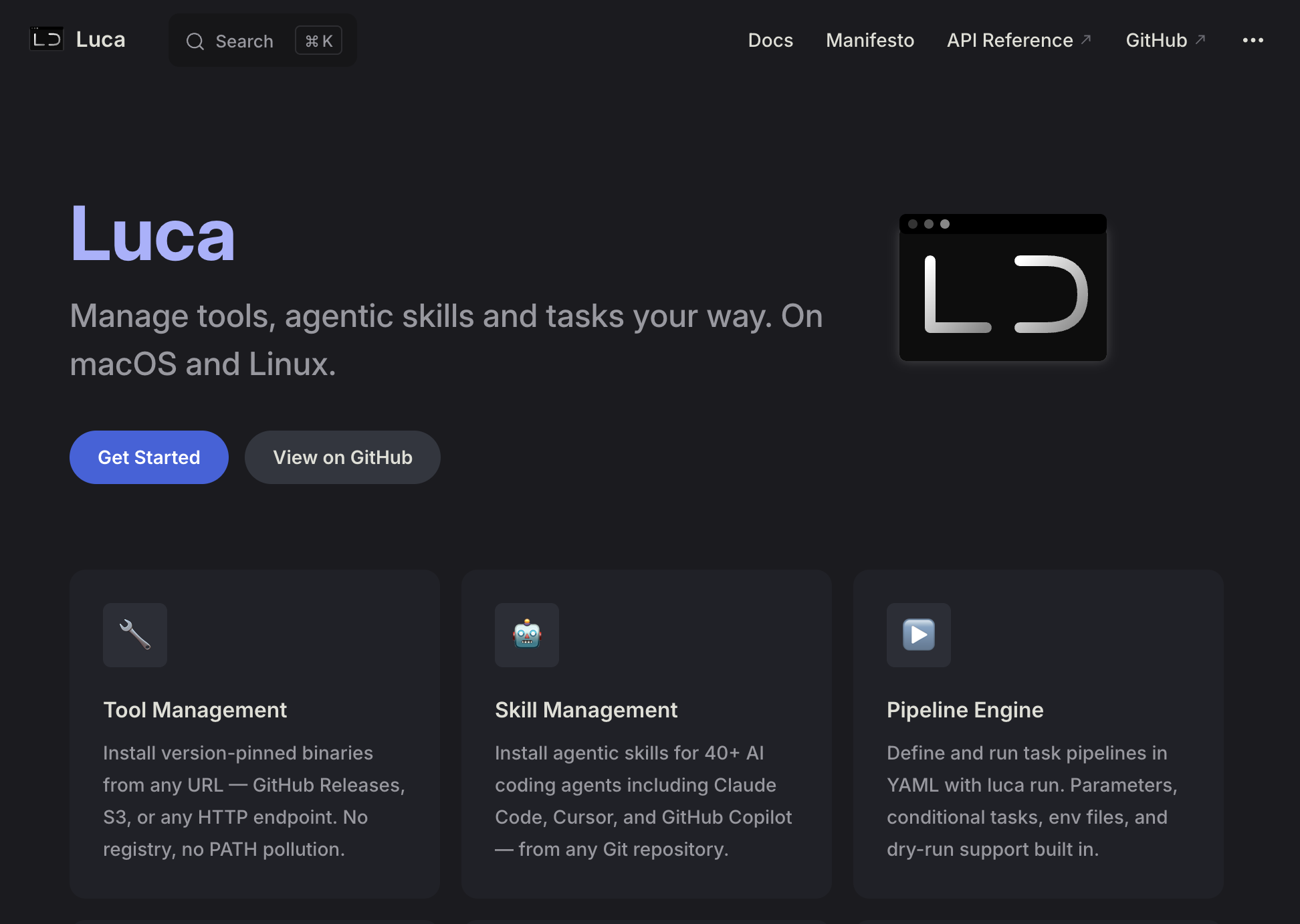Click the 'Define and run task pipelines' description
Viewport: 1300px width, 924px height.
point(1032,801)
